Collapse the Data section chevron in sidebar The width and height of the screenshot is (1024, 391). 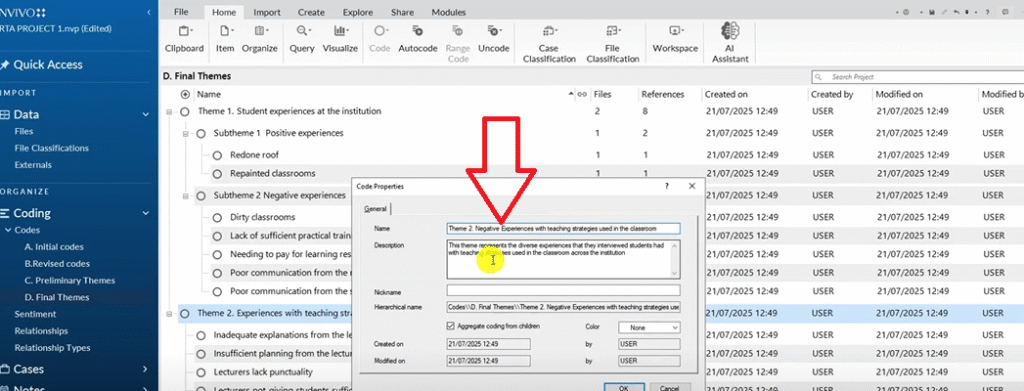(146, 115)
